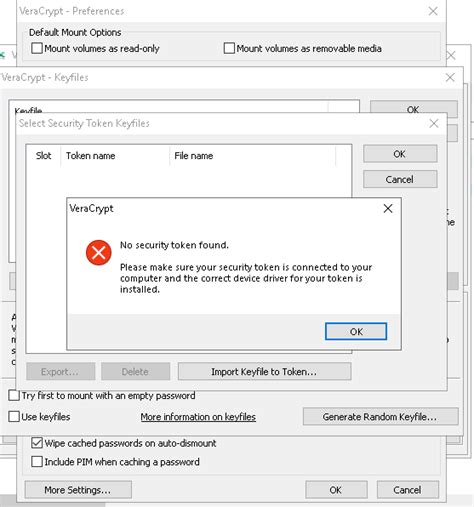Viewport: 474px width, 507px height.
Task: Open More information on keyfiles link
Action: pyautogui.click(x=198, y=417)
